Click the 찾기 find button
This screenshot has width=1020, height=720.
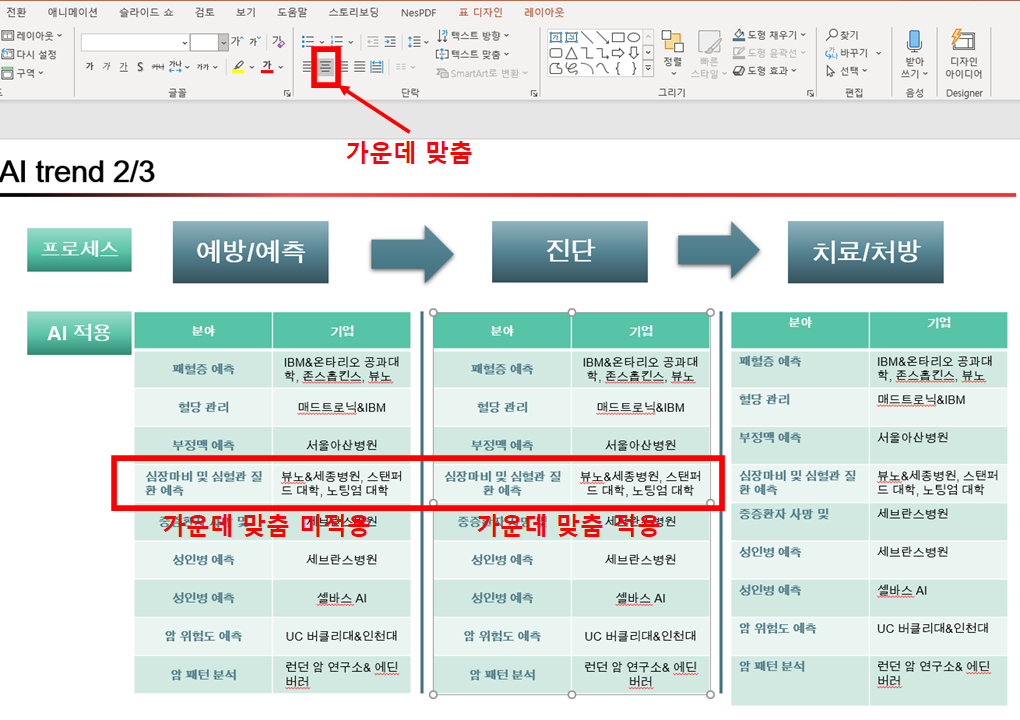click(842, 34)
